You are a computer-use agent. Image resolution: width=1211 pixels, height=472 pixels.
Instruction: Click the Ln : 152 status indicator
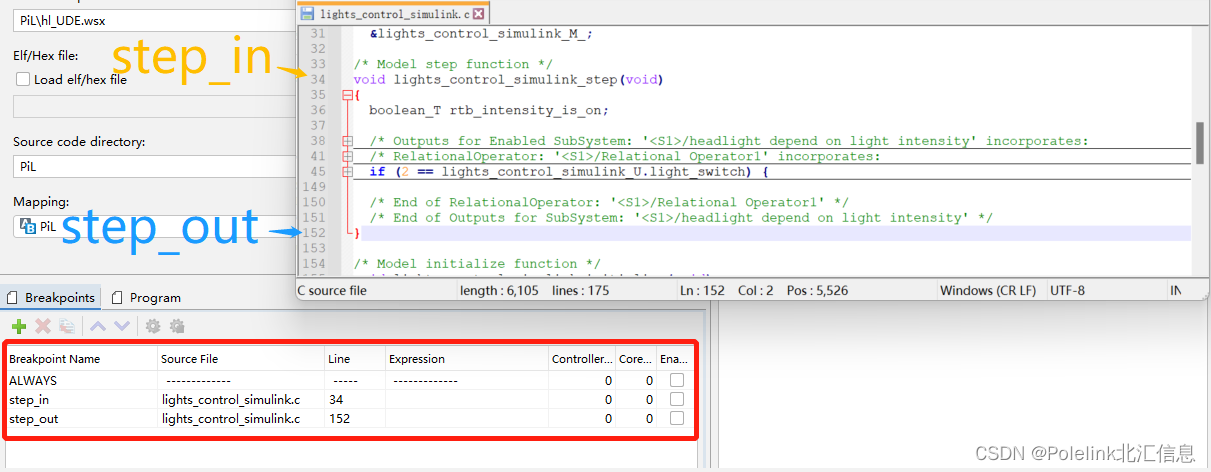(703, 290)
